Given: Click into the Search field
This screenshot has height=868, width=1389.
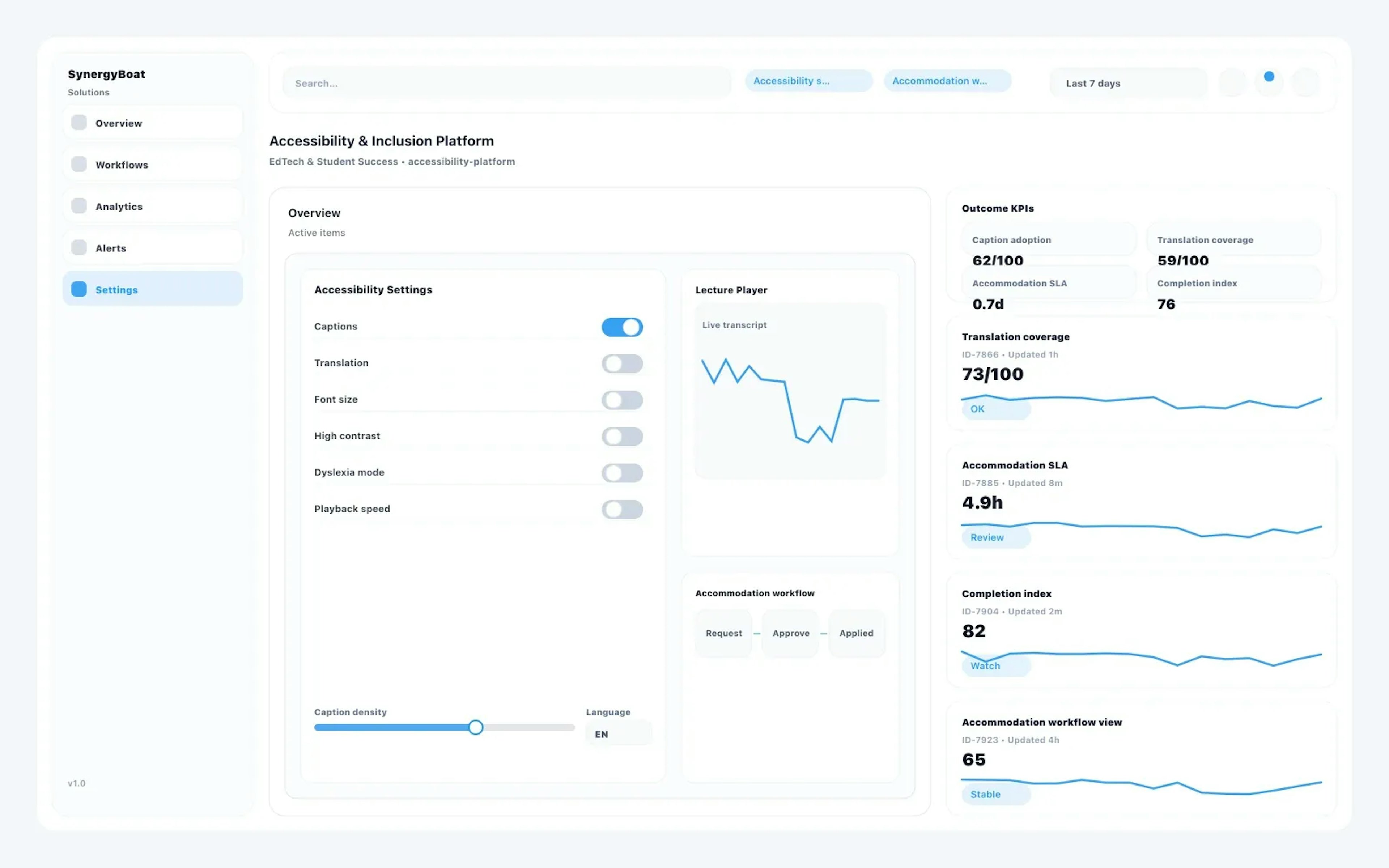Looking at the screenshot, I should [505, 83].
